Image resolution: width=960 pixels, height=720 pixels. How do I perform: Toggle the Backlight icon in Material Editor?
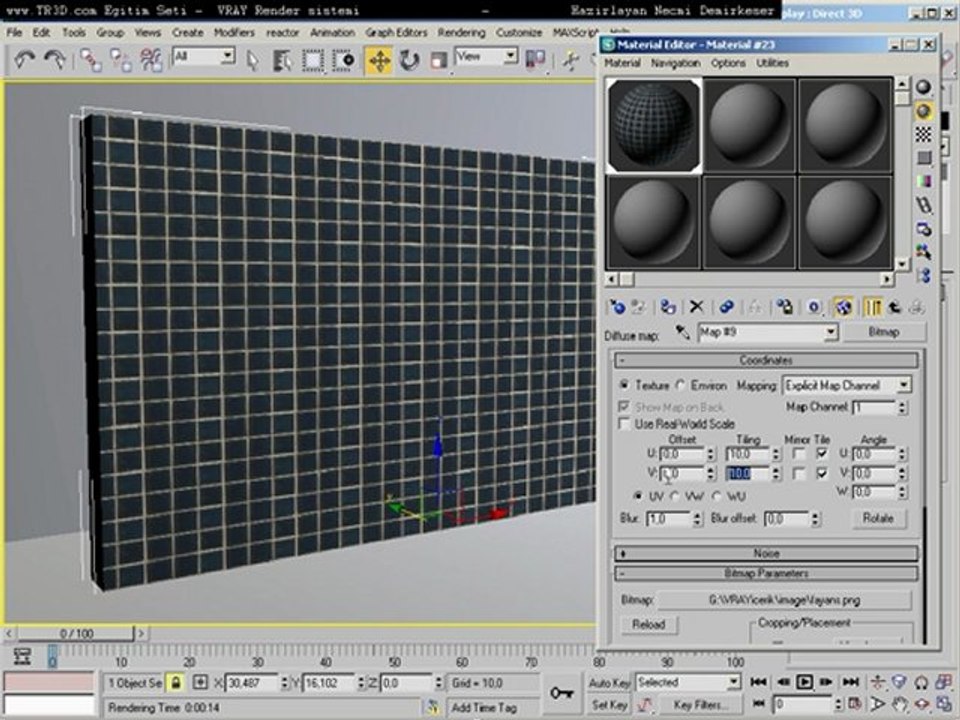923,111
